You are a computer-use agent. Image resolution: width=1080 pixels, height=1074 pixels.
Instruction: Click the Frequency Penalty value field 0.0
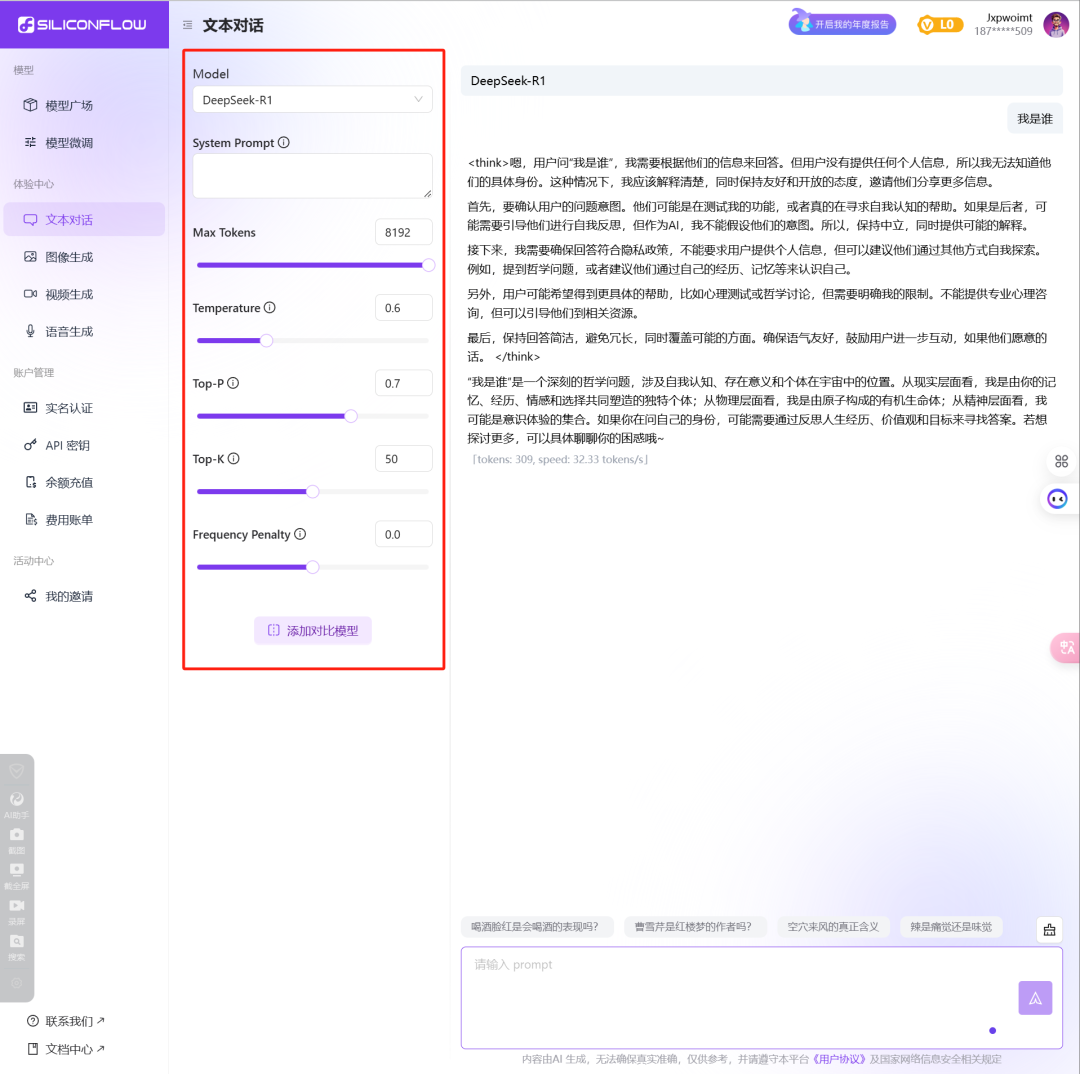tap(404, 534)
